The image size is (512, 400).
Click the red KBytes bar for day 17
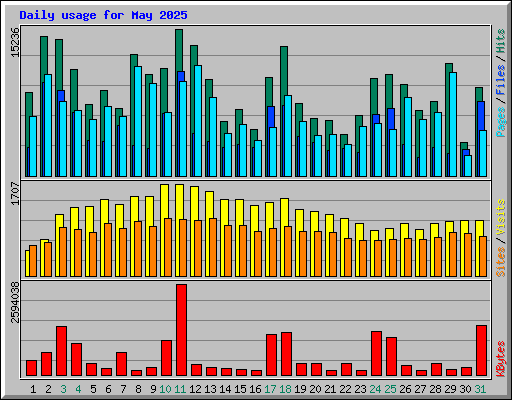point(272,355)
